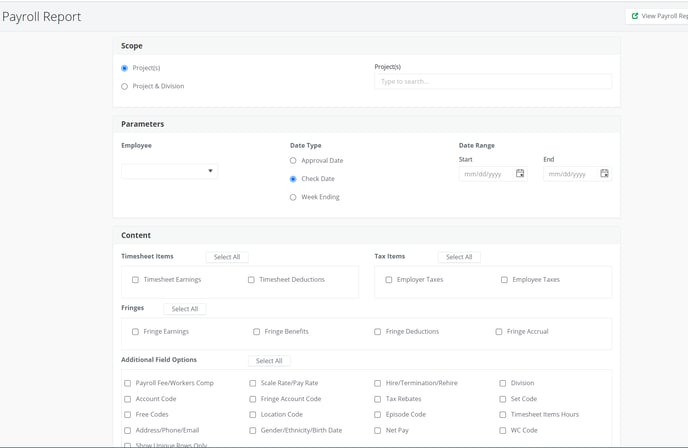This screenshot has width=688, height=448.
Task: Click the View Payroll Report button
Action: [x=657, y=16]
